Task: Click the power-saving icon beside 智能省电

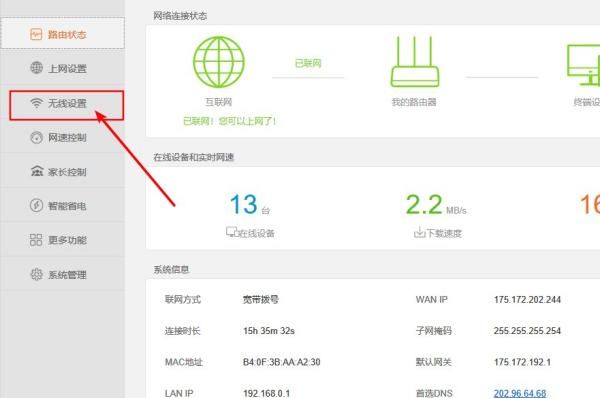Action: 36,206
